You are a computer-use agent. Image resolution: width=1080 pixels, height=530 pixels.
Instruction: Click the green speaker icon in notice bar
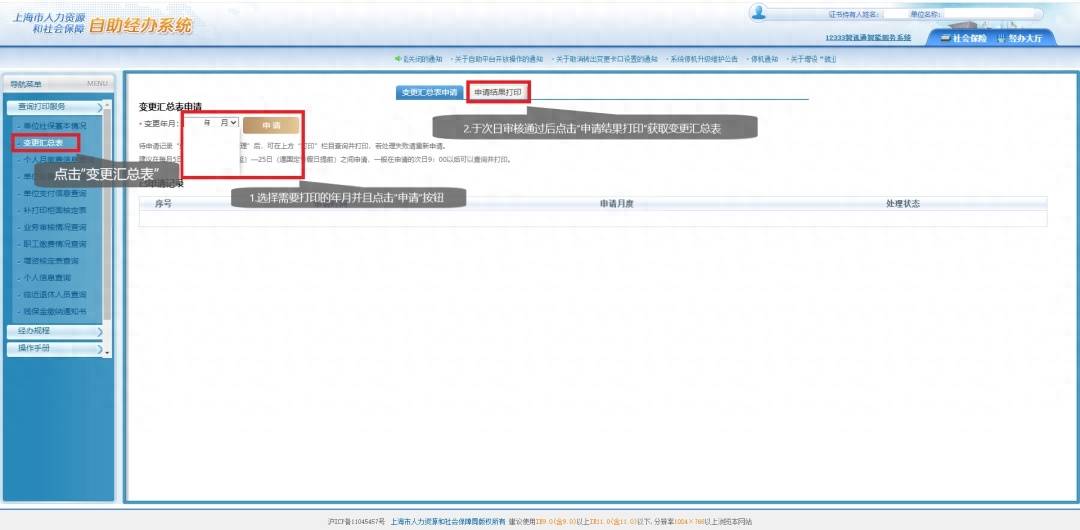pyautogui.click(x=397, y=59)
